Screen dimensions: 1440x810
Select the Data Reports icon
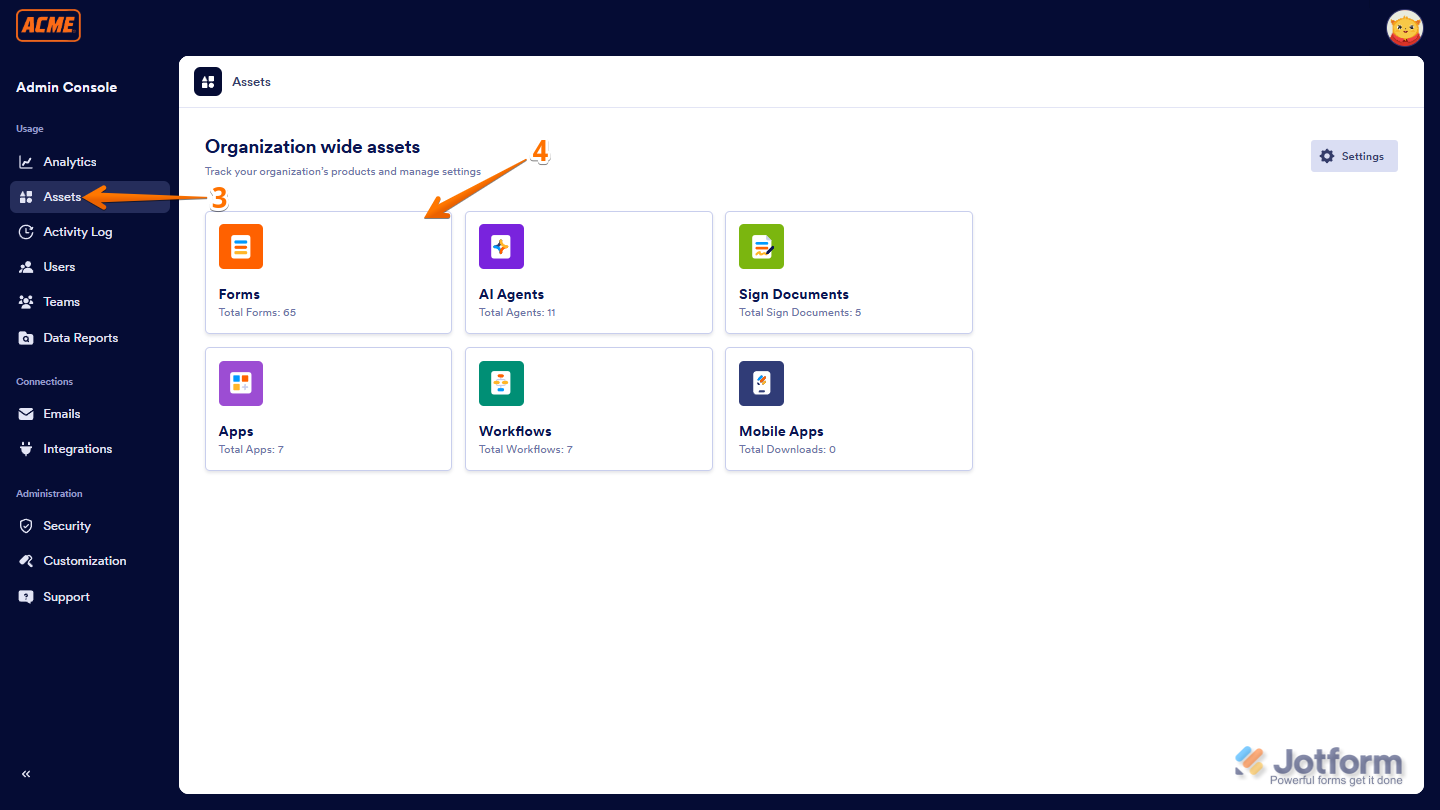[x=27, y=337]
